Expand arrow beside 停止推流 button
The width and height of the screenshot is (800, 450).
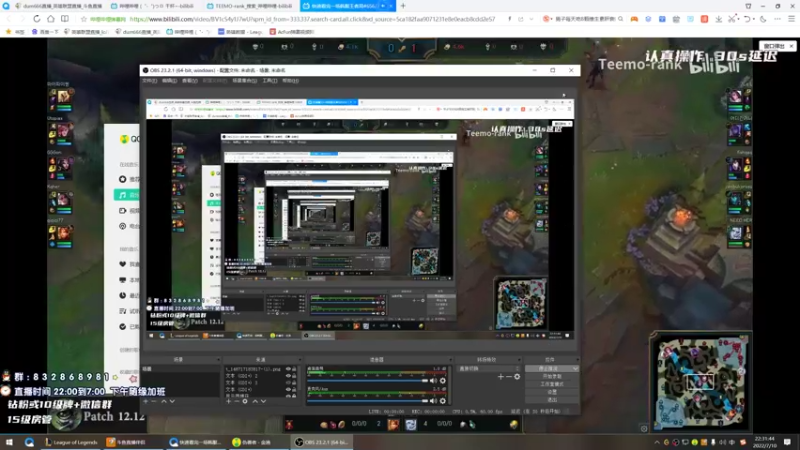coord(574,368)
